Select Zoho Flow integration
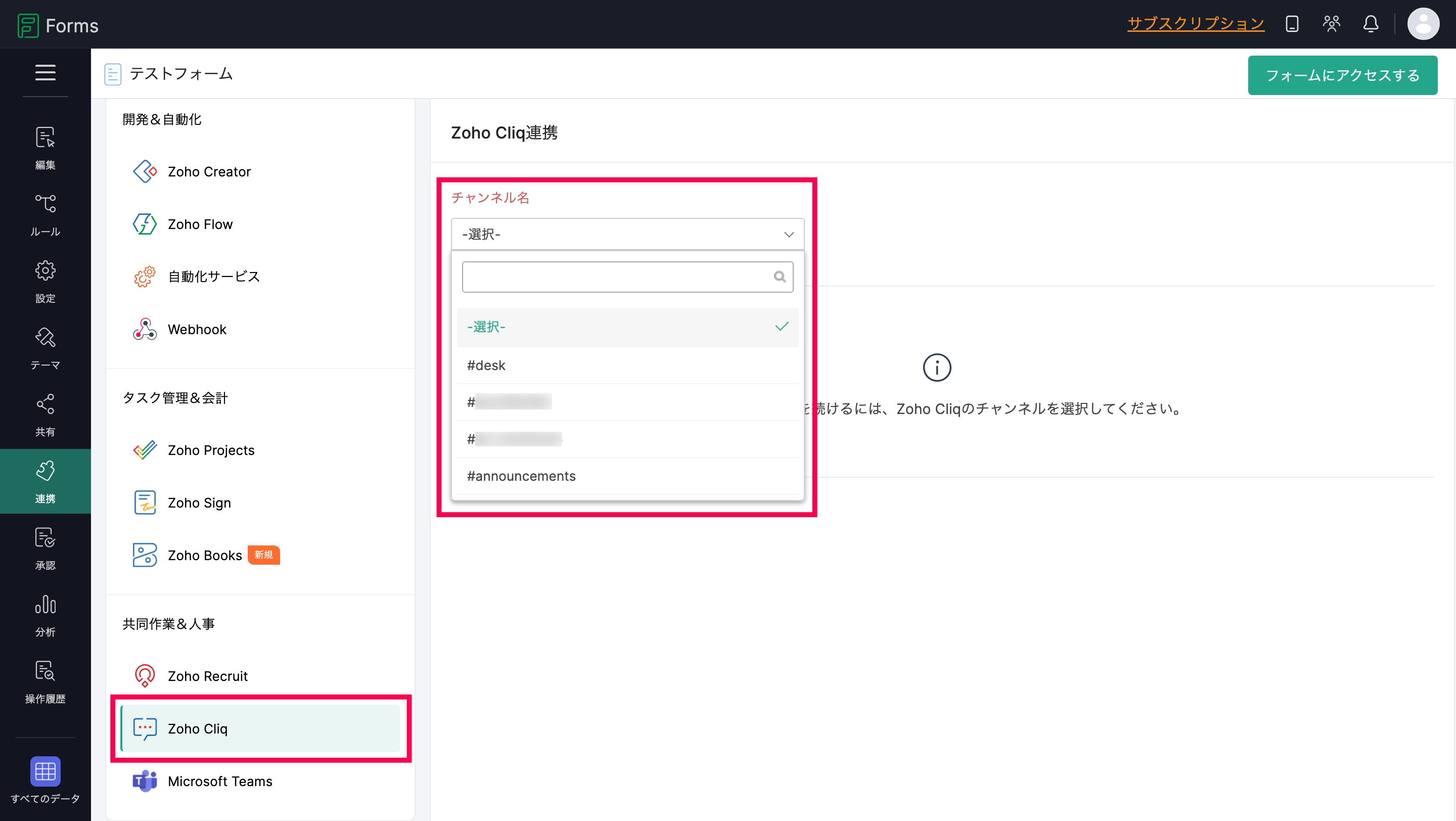 tap(260, 224)
